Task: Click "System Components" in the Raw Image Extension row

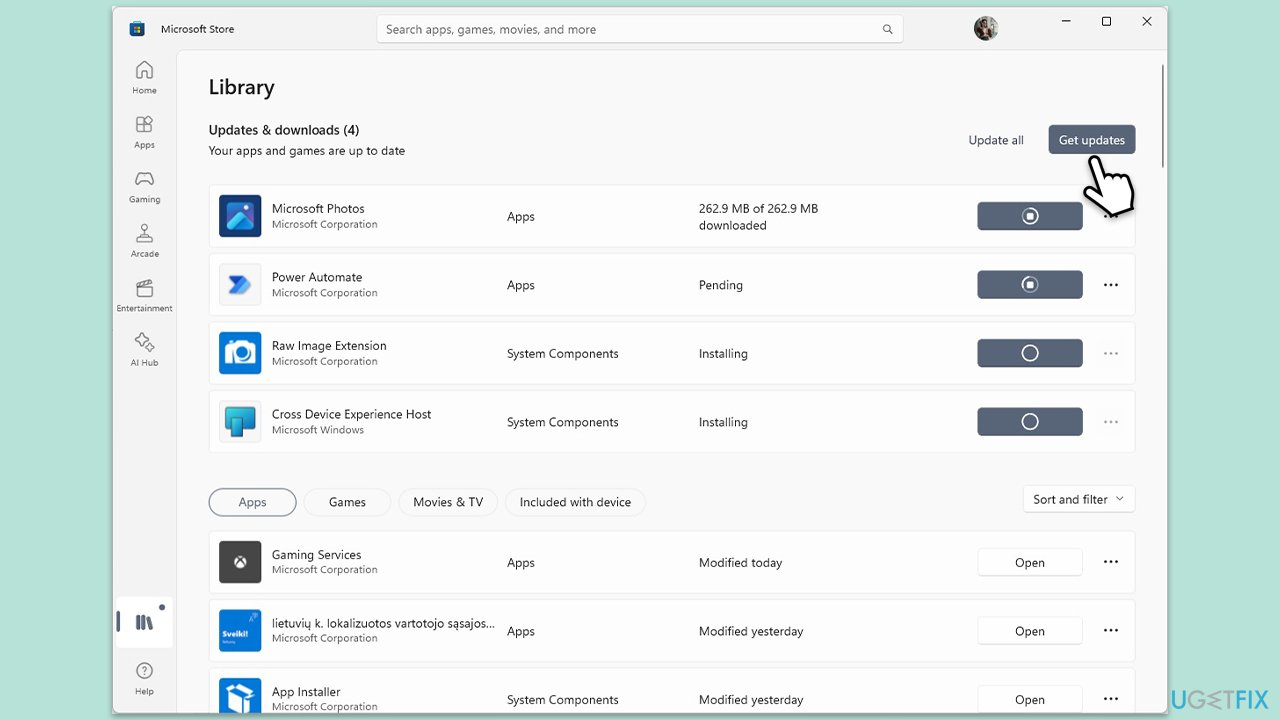Action: pyautogui.click(x=563, y=354)
